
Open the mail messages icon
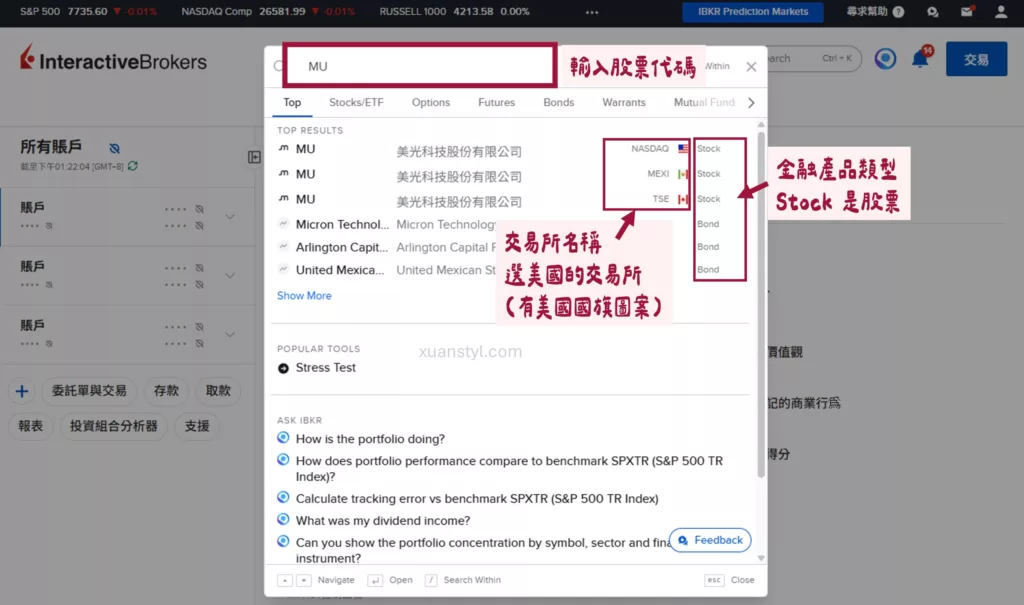coord(967,11)
